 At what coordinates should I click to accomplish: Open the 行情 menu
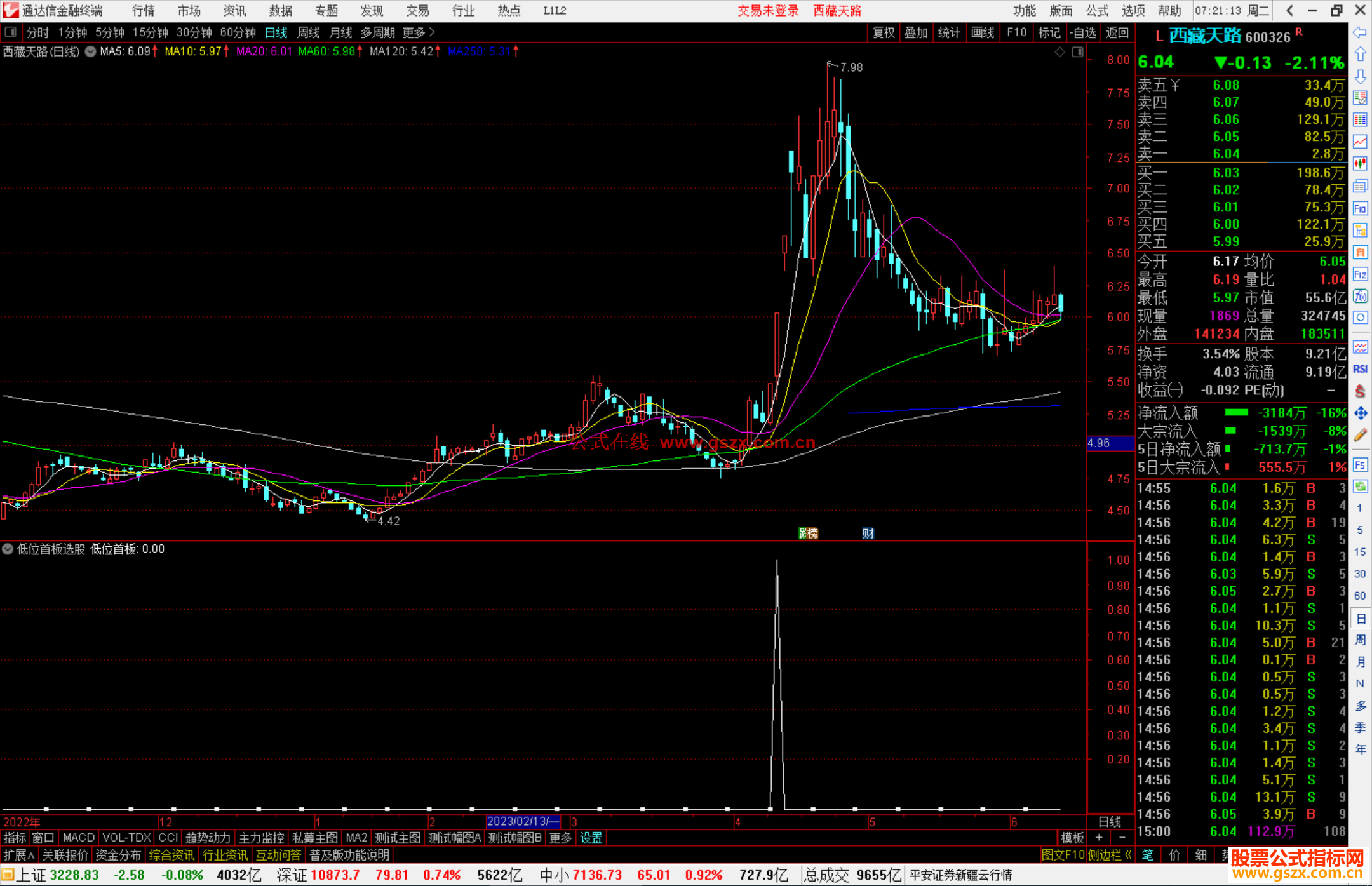click(x=143, y=11)
